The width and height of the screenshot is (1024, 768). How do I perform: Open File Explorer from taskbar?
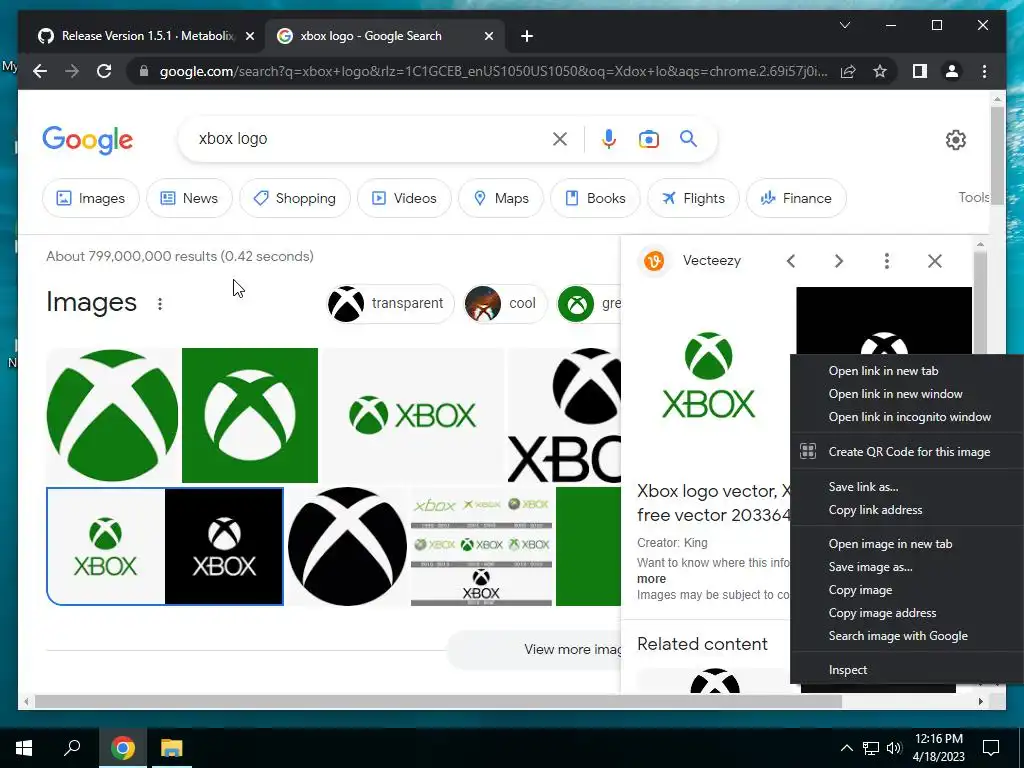click(172, 748)
